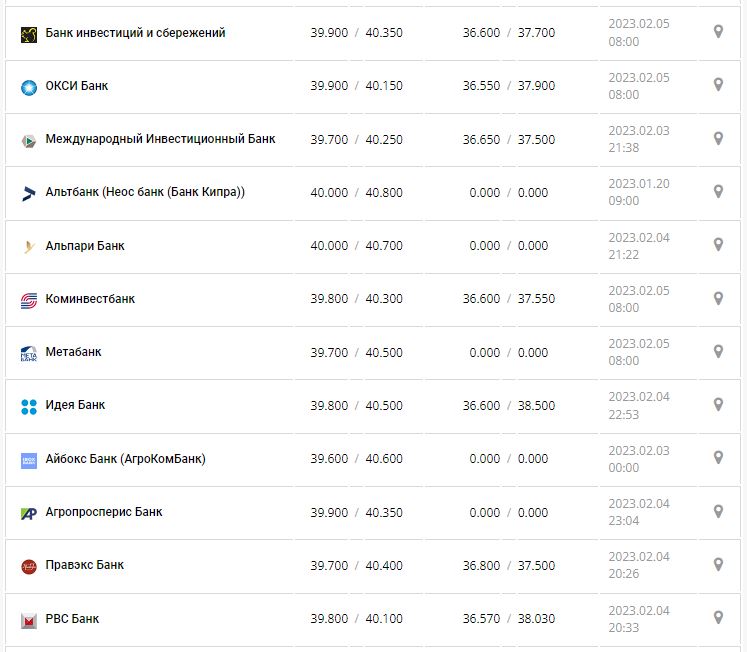Open Айбокс Банк (АгроКомБанк) link
747x652 pixels.
(125, 459)
